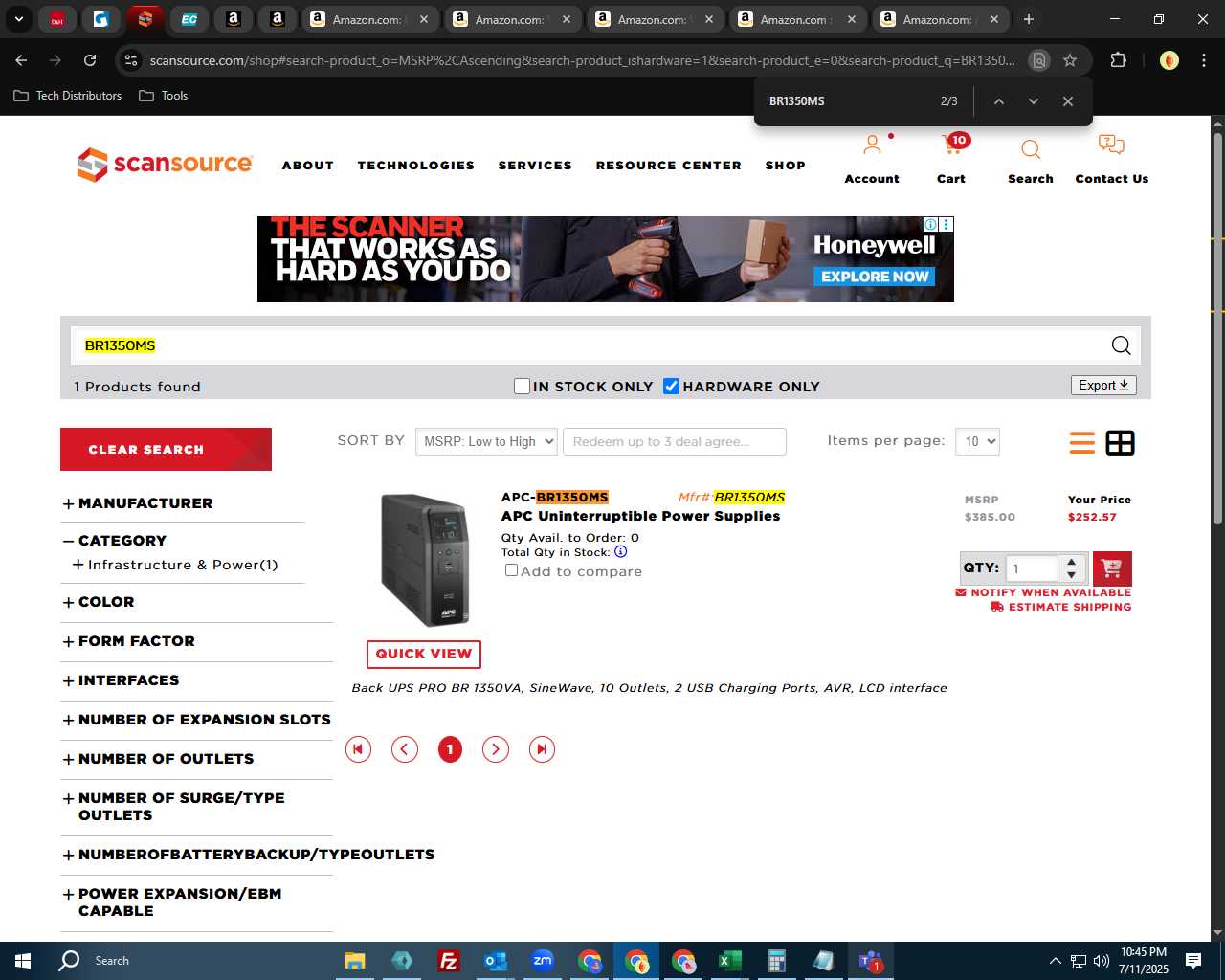Submit search with magnifier in product search box
Screen dimensions: 1225x980
tap(1122, 345)
